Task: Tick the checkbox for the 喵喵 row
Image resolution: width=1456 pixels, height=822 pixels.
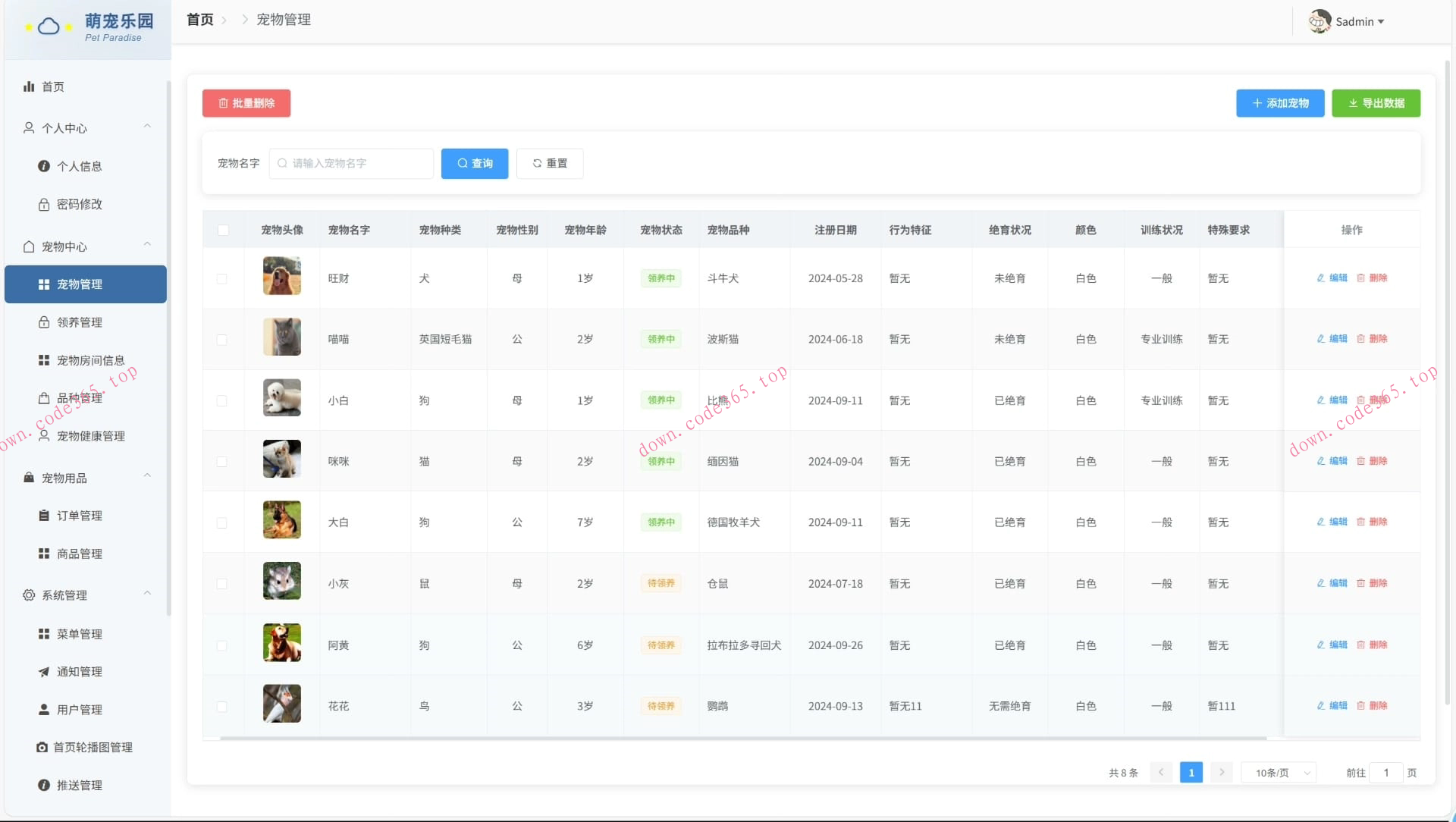Action: (x=221, y=340)
